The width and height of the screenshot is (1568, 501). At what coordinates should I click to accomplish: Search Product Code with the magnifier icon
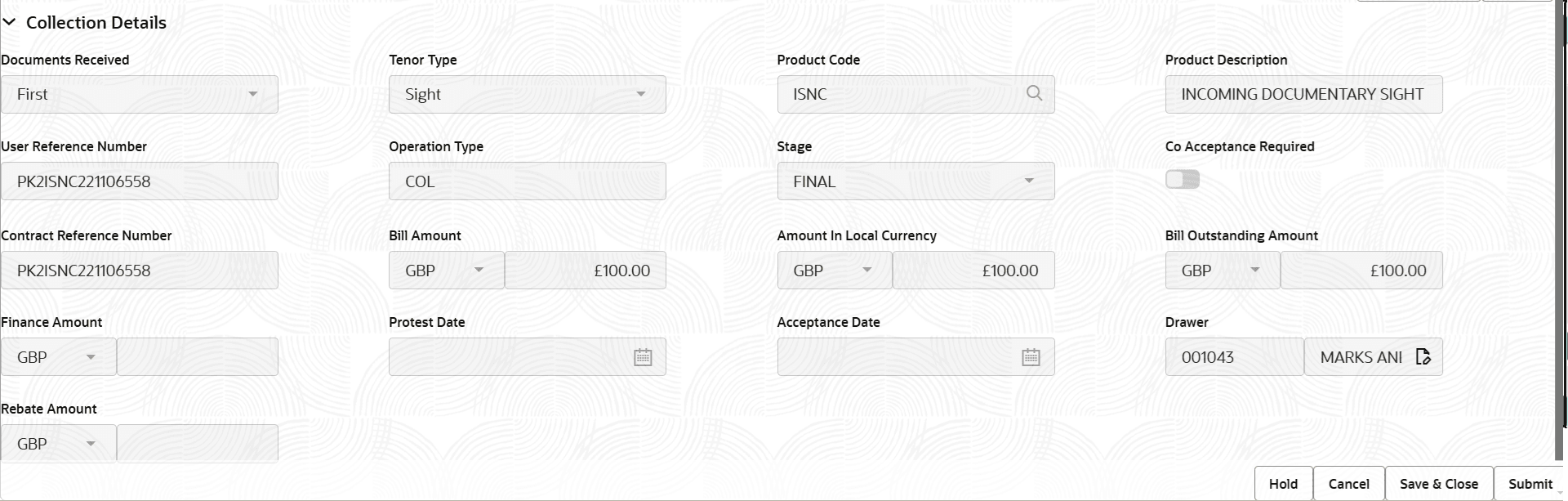(x=1034, y=94)
